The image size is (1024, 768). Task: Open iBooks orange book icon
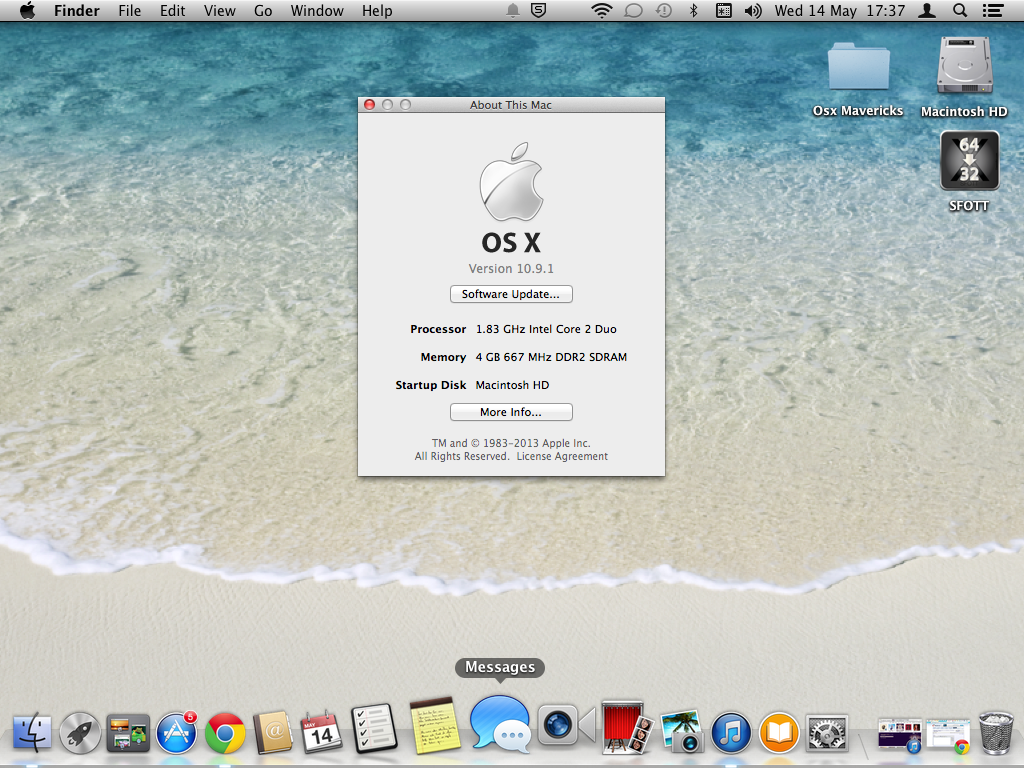click(x=778, y=732)
